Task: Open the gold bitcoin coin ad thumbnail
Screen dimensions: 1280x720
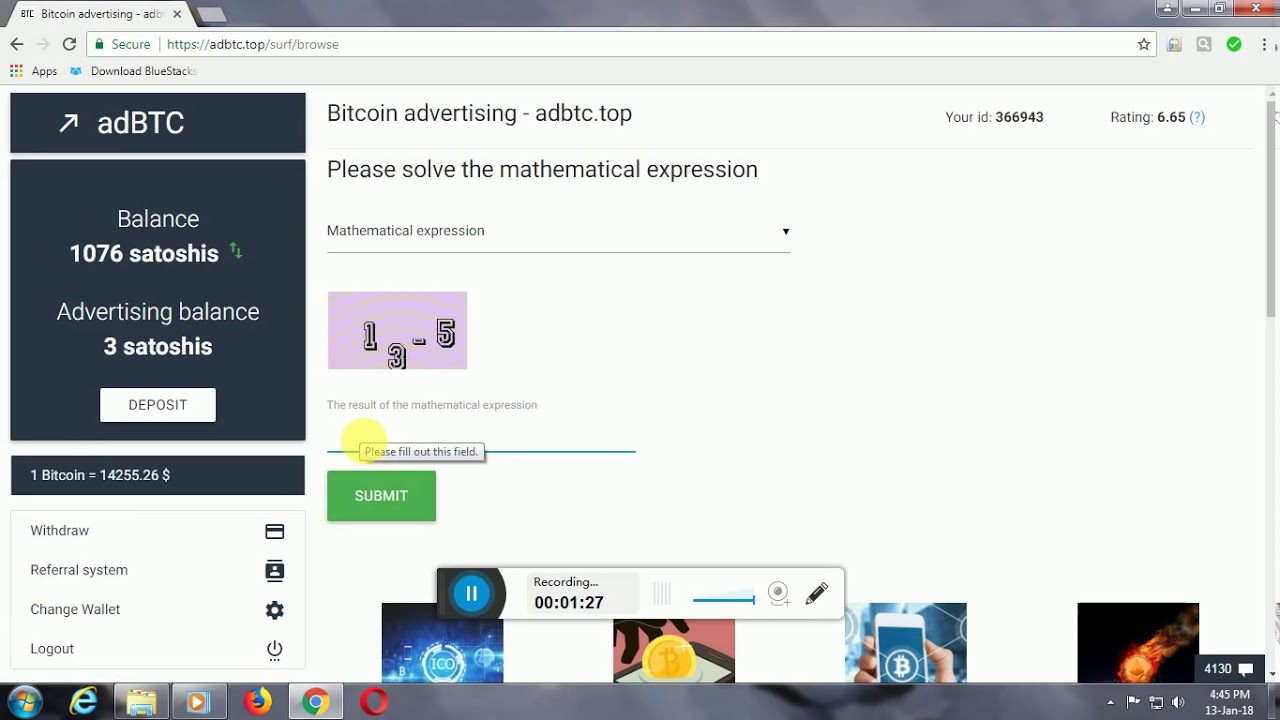Action: tap(674, 643)
